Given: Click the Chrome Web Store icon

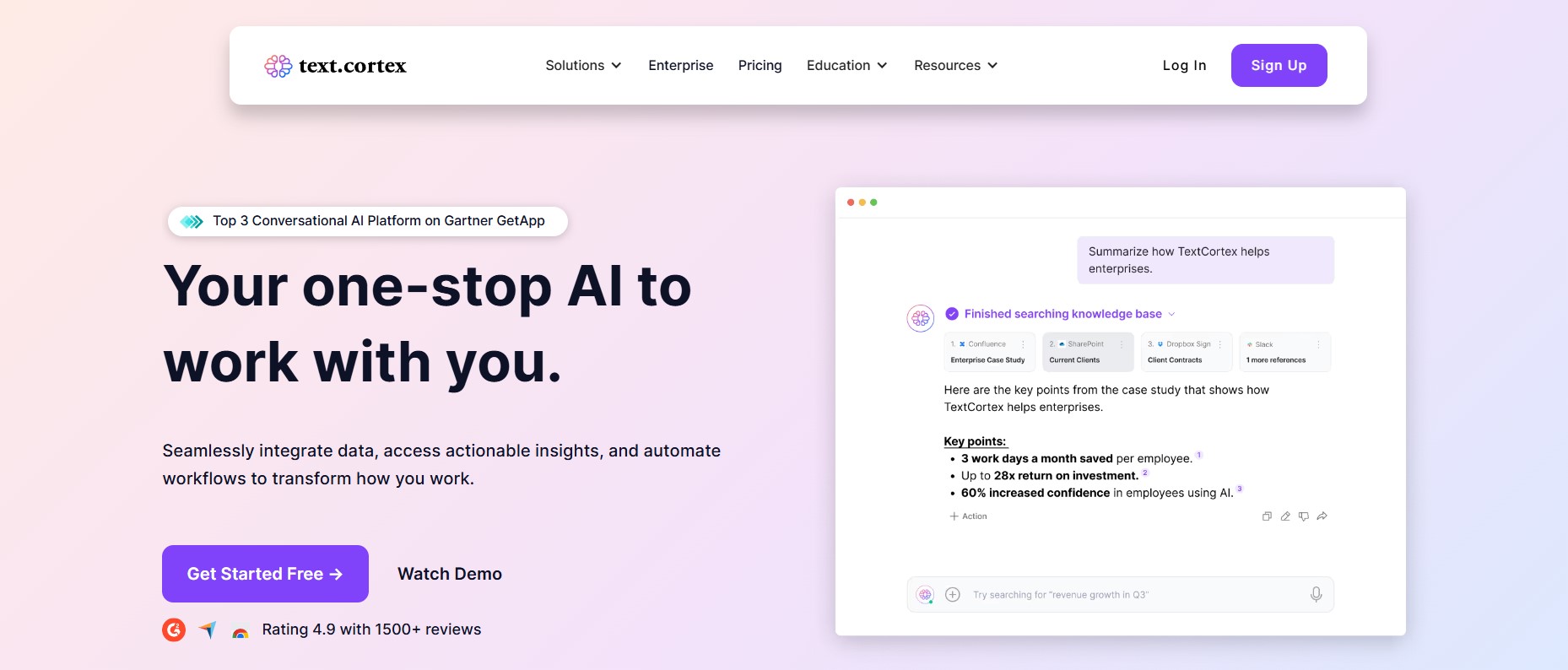Looking at the screenshot, I should click(241, 632).
